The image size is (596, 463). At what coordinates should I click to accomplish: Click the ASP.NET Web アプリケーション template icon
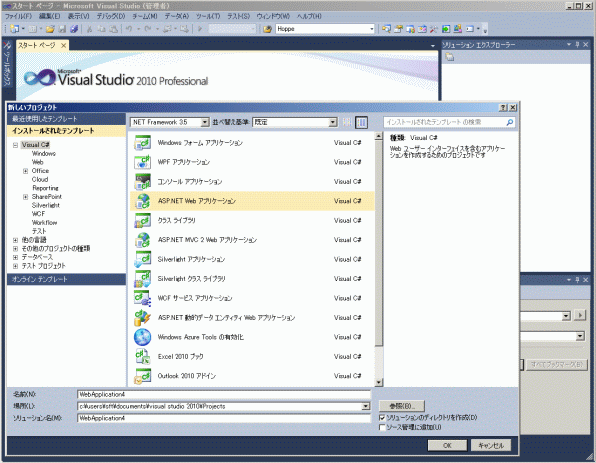(143, 201)
